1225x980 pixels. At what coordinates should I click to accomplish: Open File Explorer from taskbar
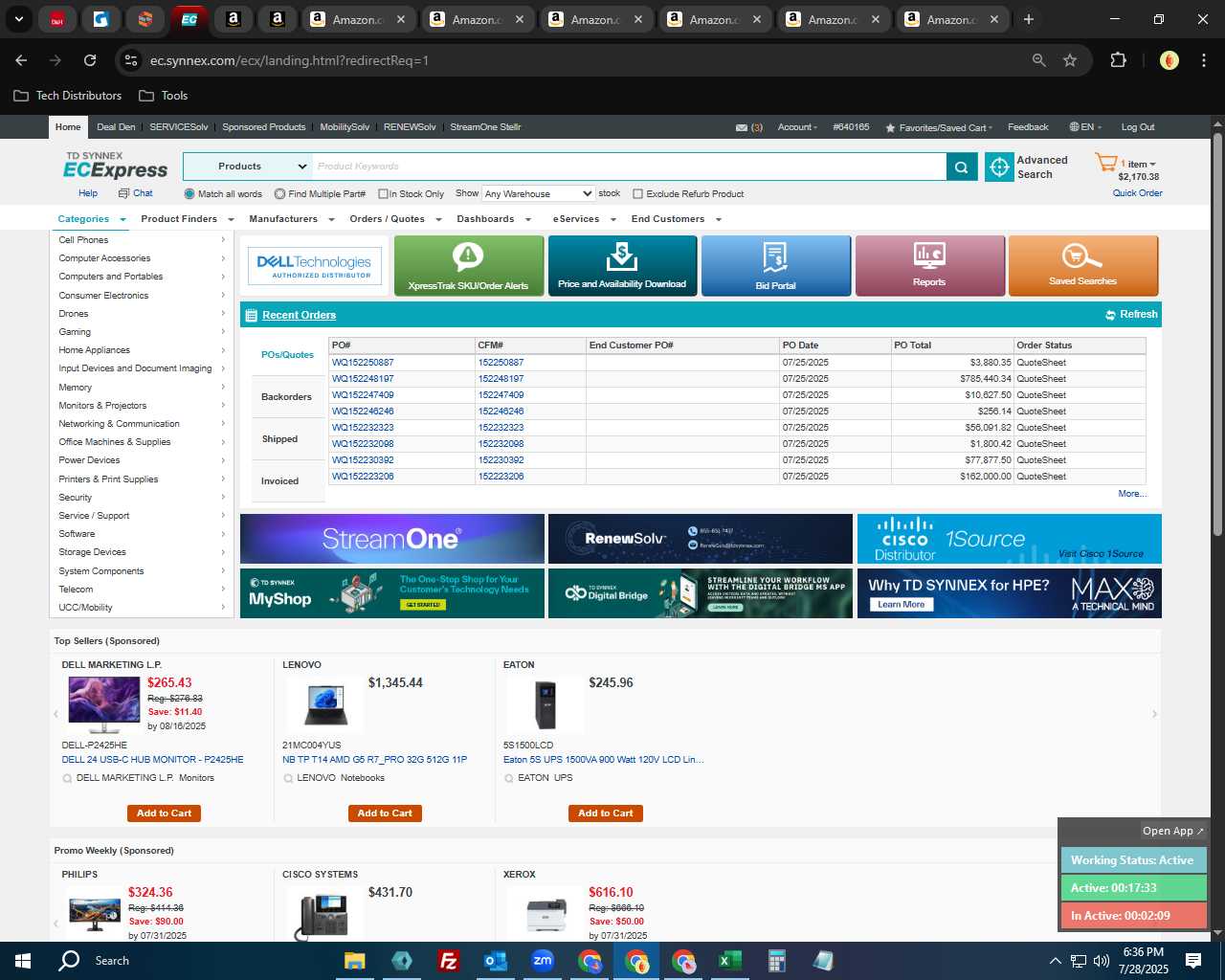(355, 961)
